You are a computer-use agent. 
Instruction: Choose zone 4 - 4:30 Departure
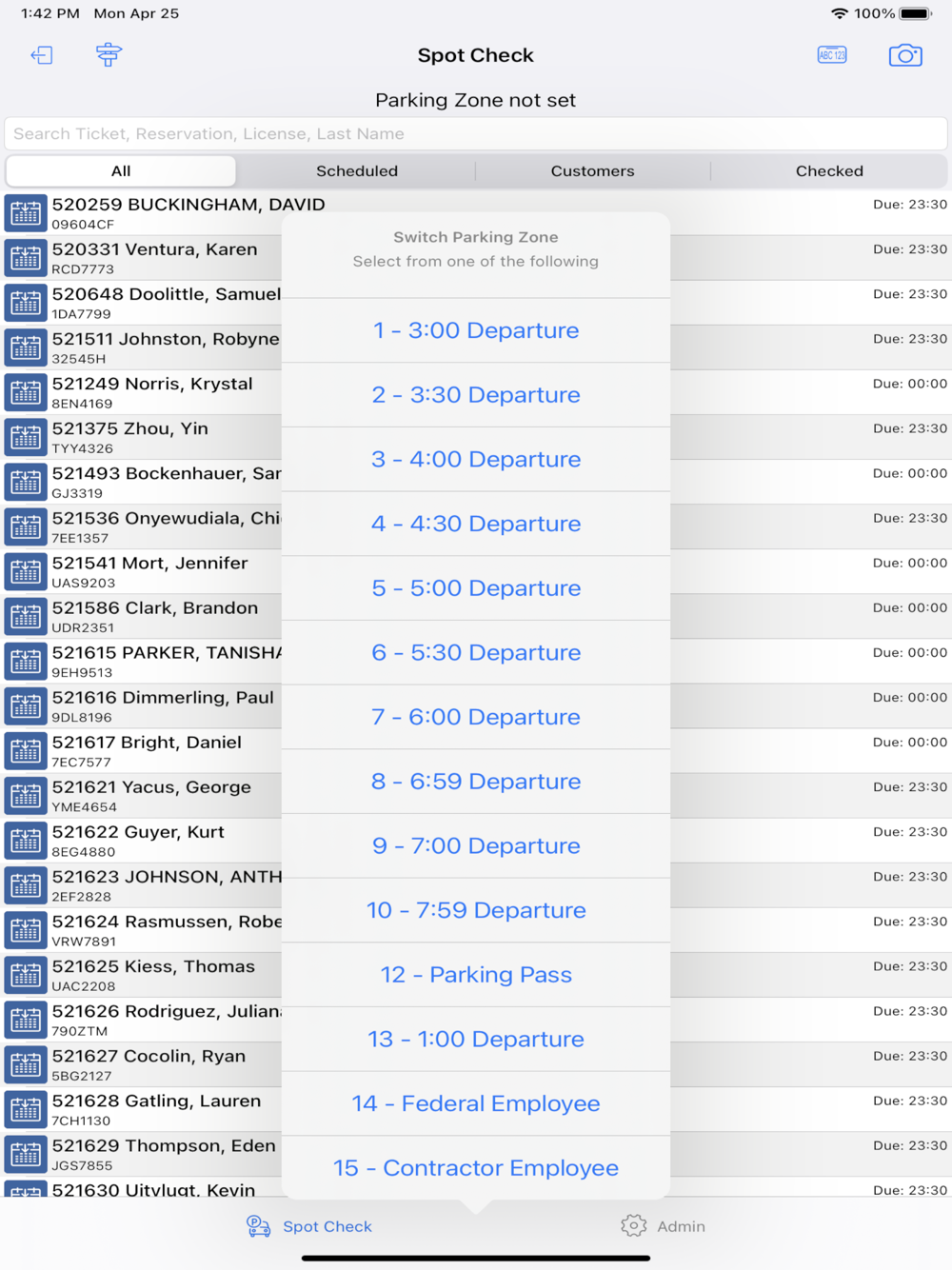476,524
